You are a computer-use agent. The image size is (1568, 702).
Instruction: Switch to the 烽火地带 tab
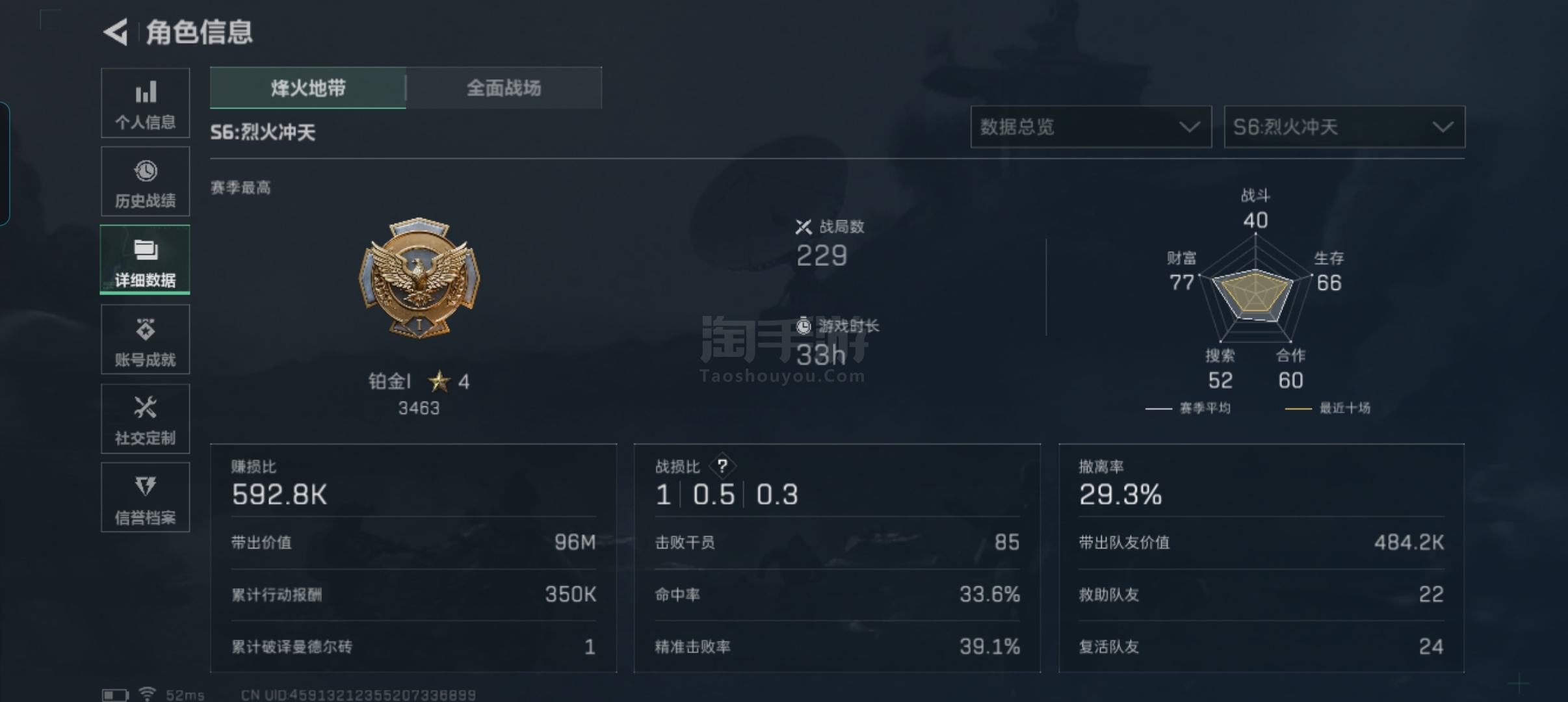[x=308, y=88]
